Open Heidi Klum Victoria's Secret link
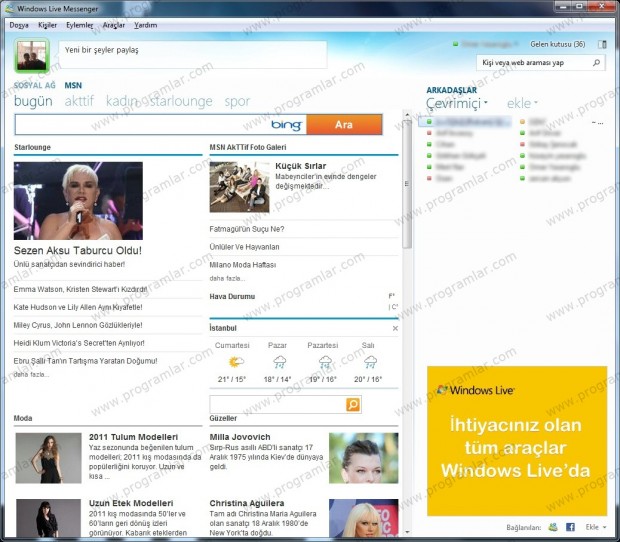The image size is (620, 542). 79,343
